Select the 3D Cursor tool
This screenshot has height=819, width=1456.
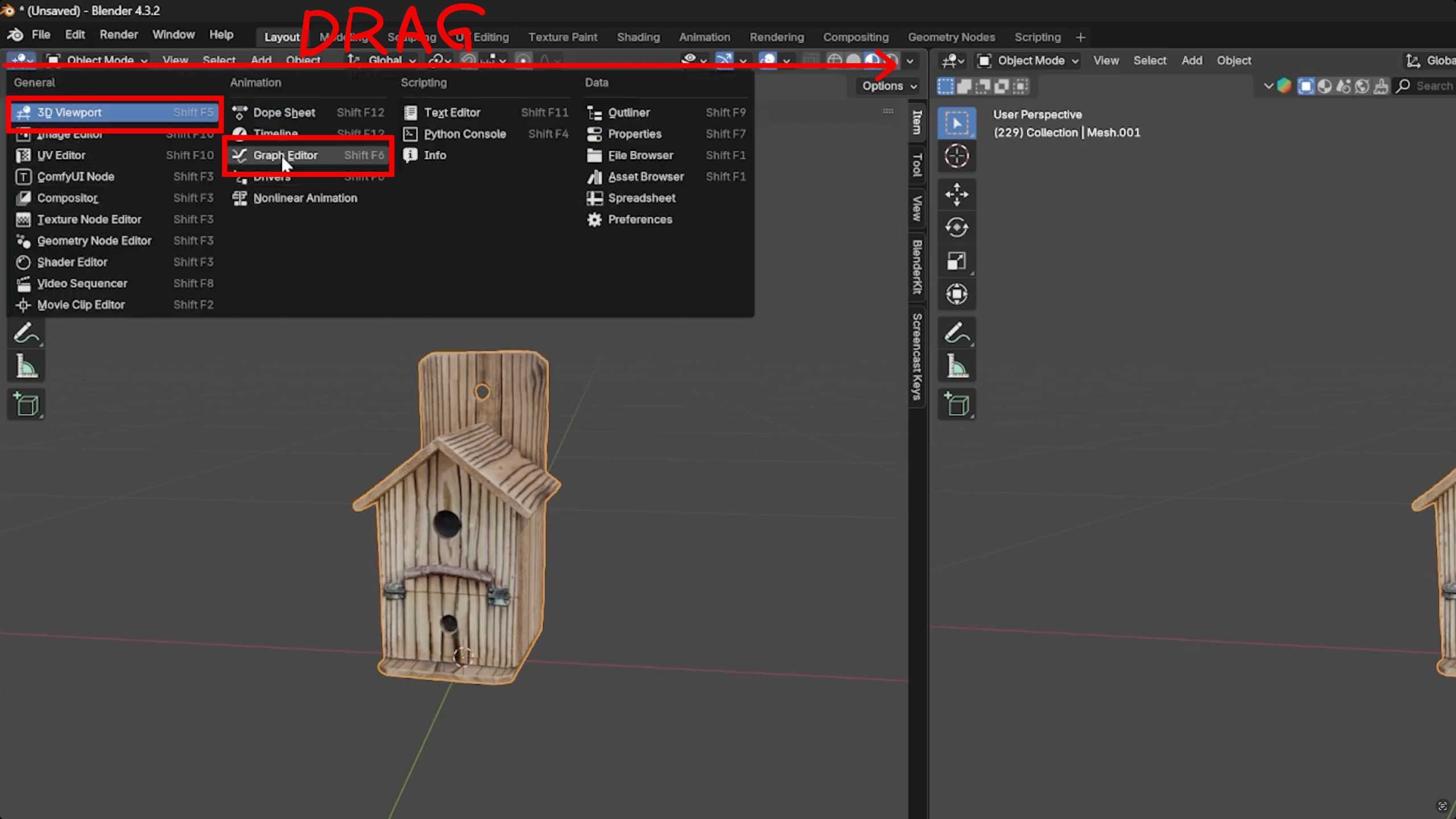coord(957,156)
